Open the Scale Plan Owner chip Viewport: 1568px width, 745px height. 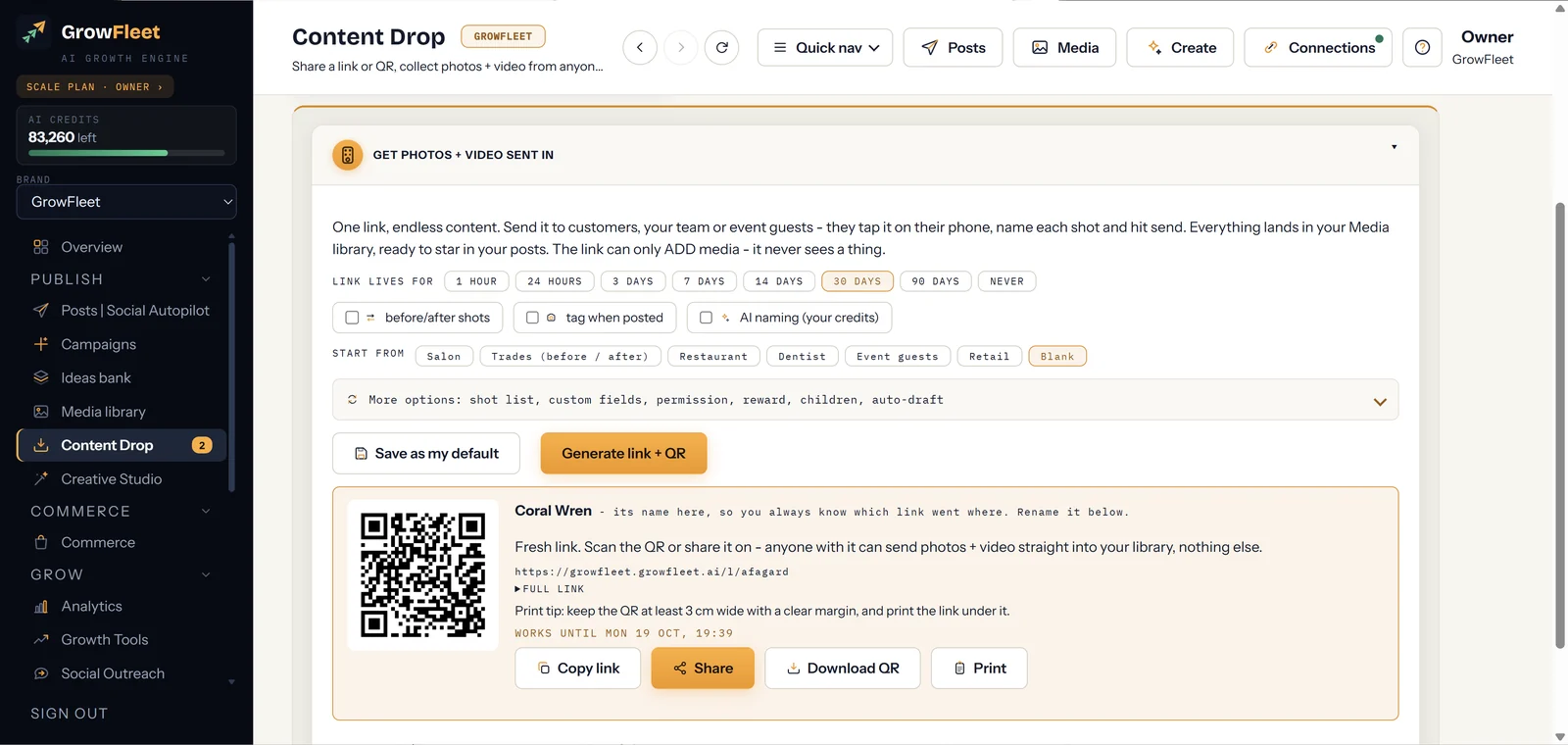point(95,87)
